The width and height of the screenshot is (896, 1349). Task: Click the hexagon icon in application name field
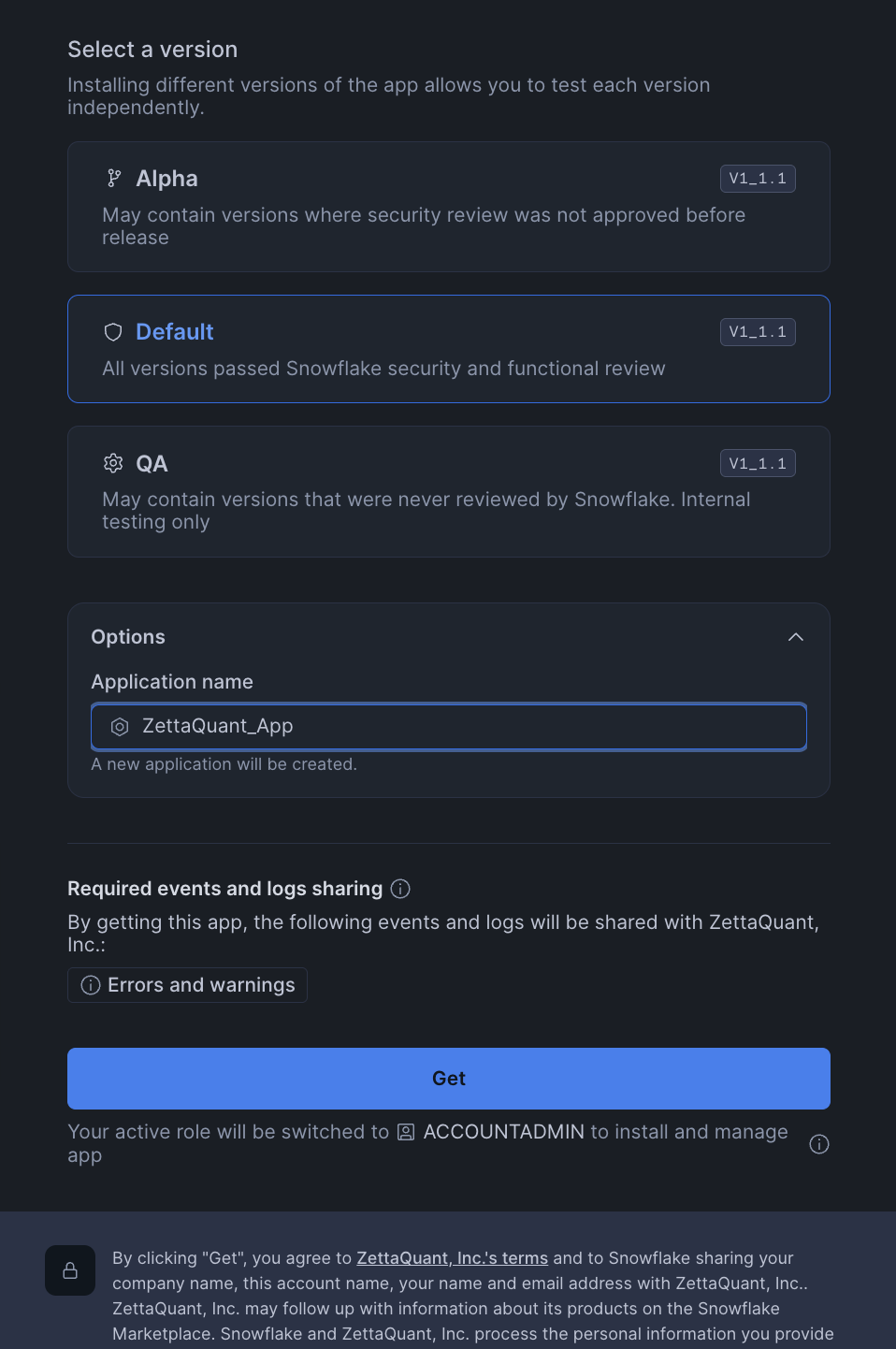[120, 727]
